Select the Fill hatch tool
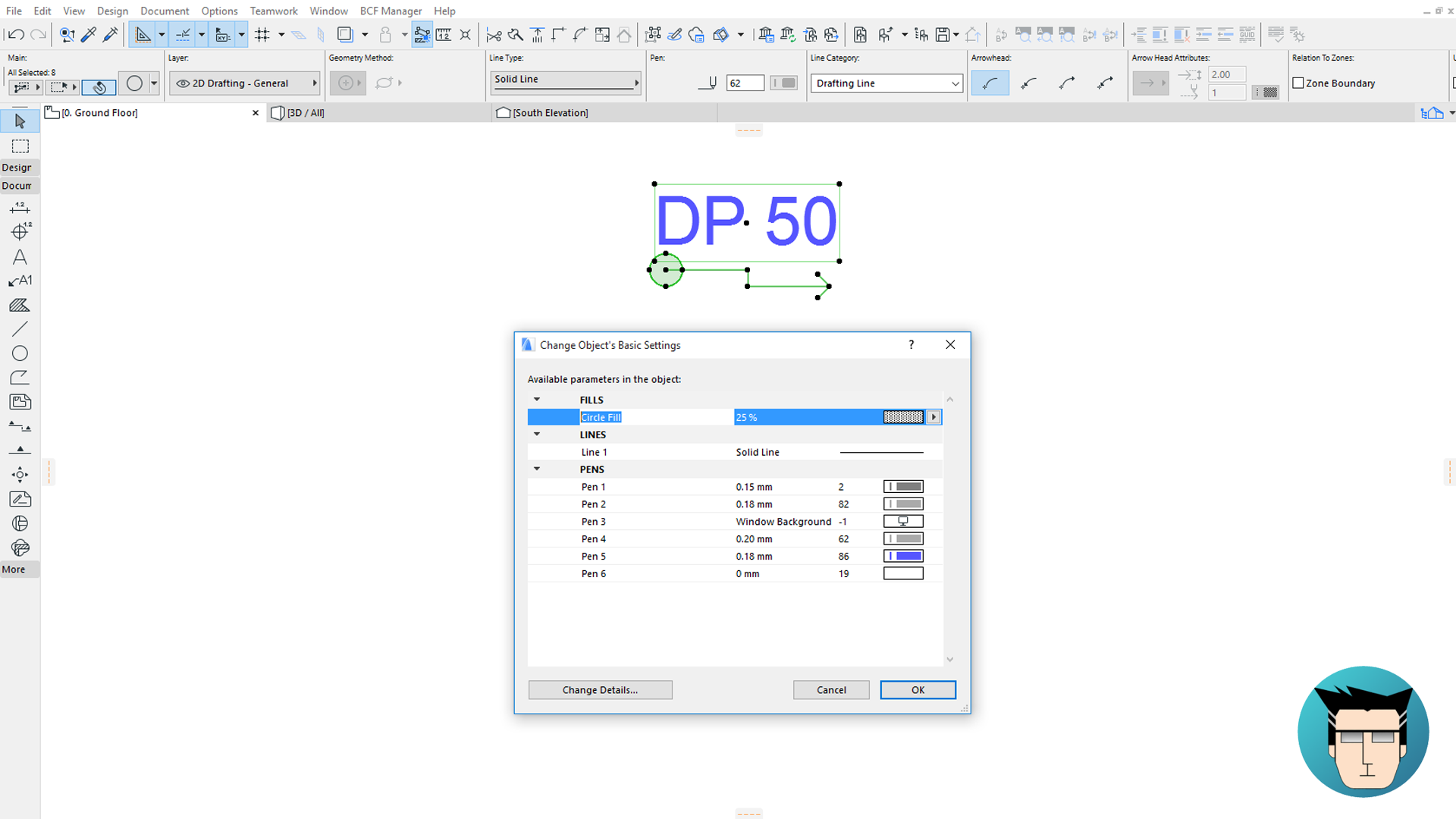The image size is (1456, 819). pos(20,306)
